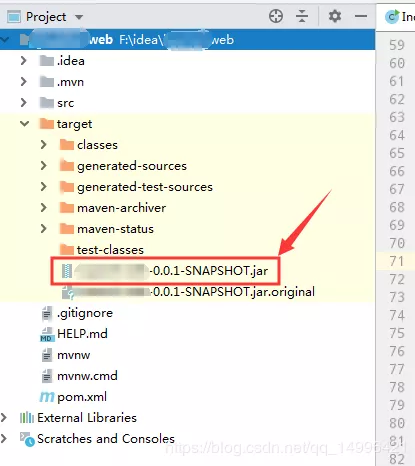Click the .idea folder icon
Viewport: 415px width, 466px height.
pos(46,61)
